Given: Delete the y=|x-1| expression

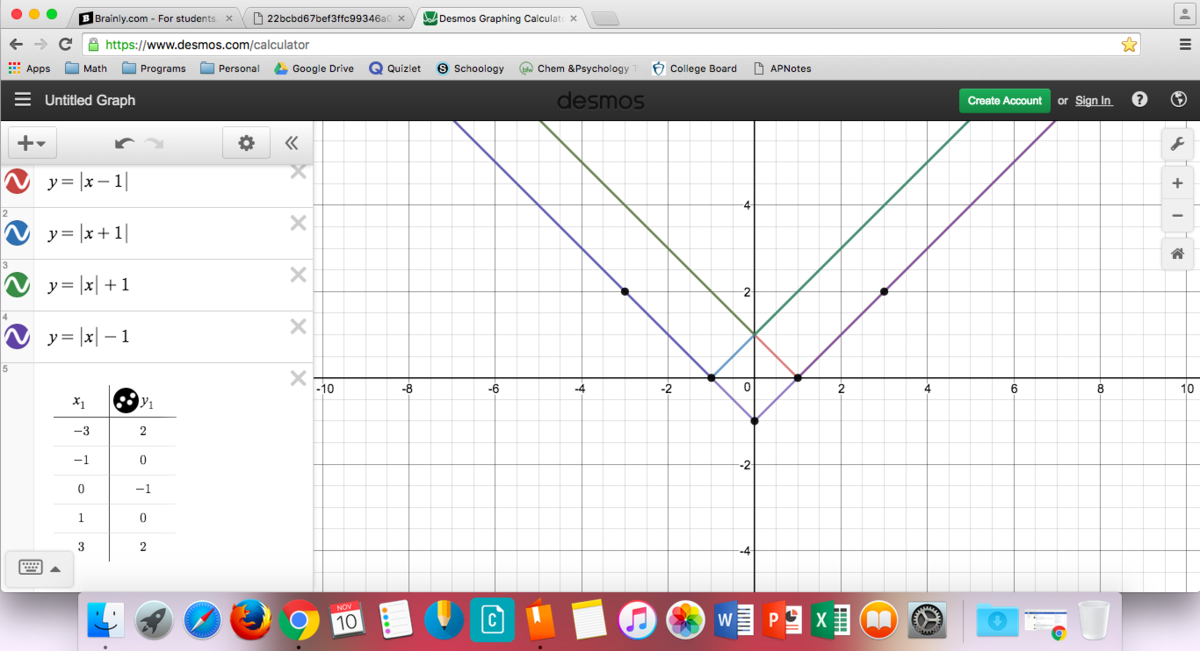Looking at the screenshot, I should 297,171.
